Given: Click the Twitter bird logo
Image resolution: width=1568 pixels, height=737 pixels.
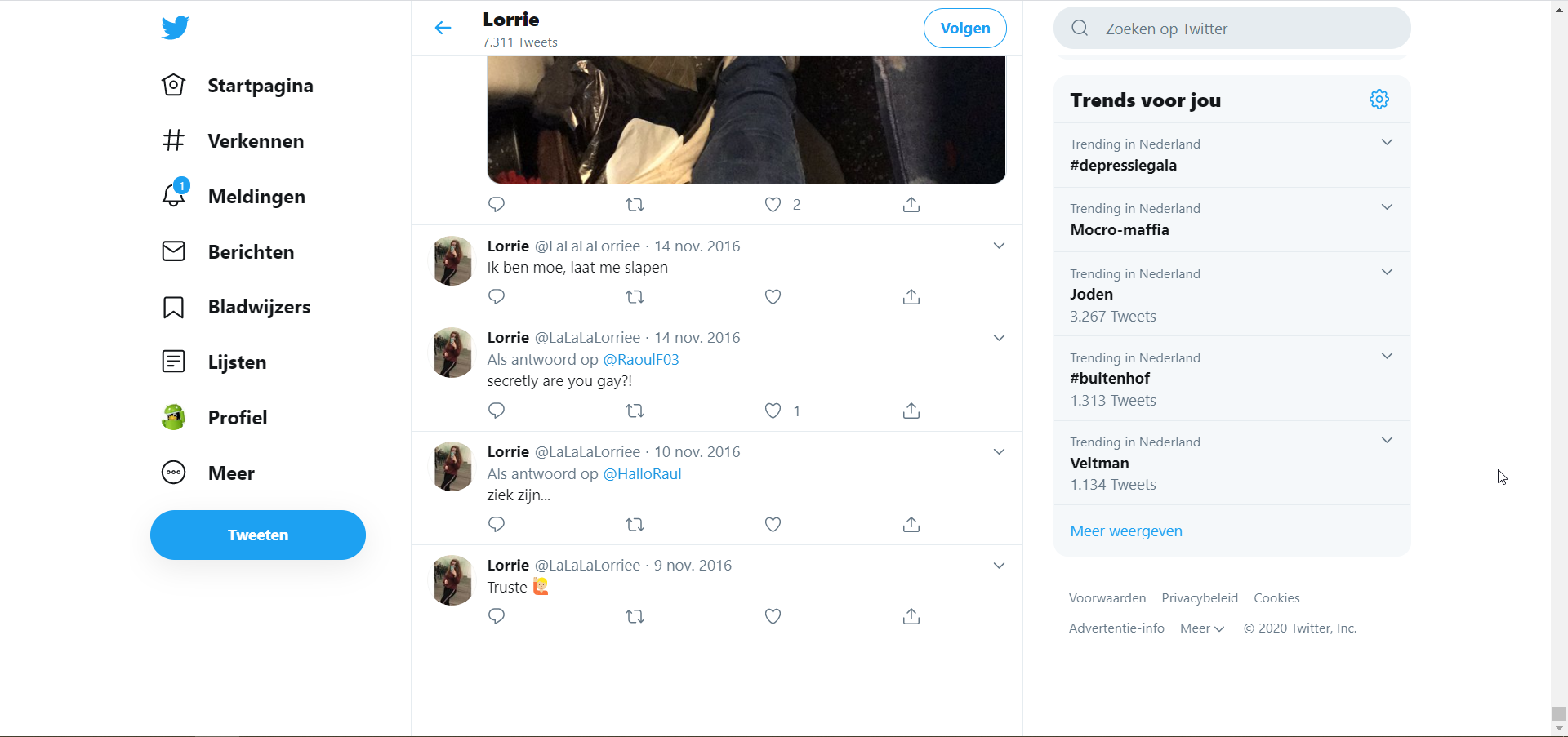Looking at the screenshot, I should pos(175,28).
